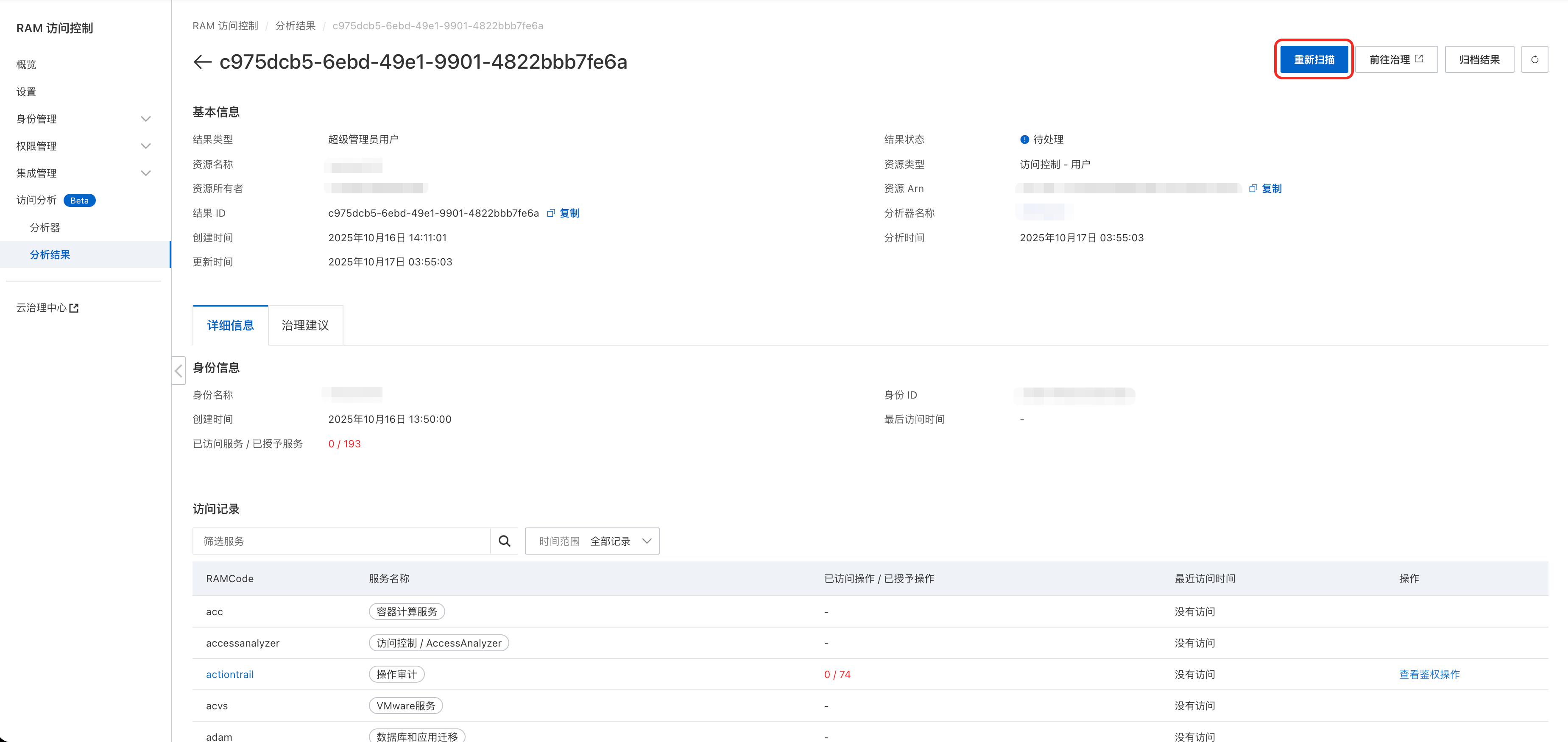
Task: Click the 重新扫描 button
Action: click(1313, 59)
